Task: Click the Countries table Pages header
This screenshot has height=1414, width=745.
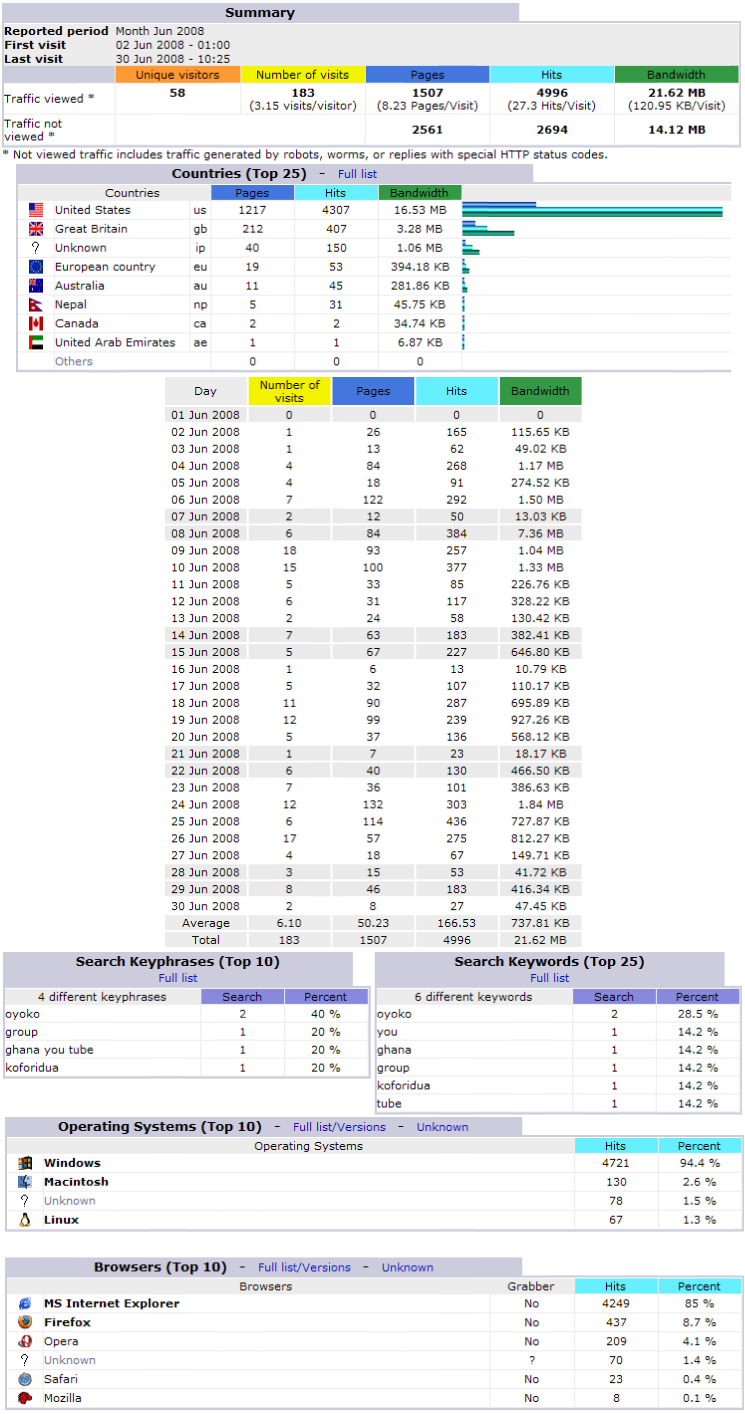Action: click(252, 193)
